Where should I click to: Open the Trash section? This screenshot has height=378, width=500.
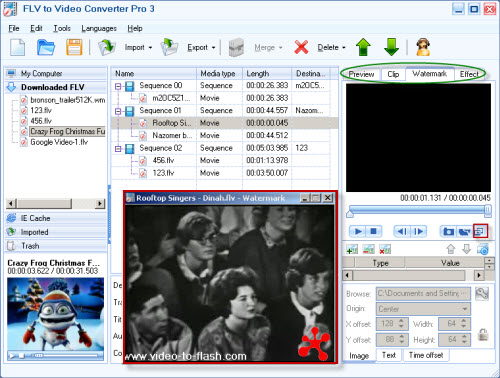(56, 246)
